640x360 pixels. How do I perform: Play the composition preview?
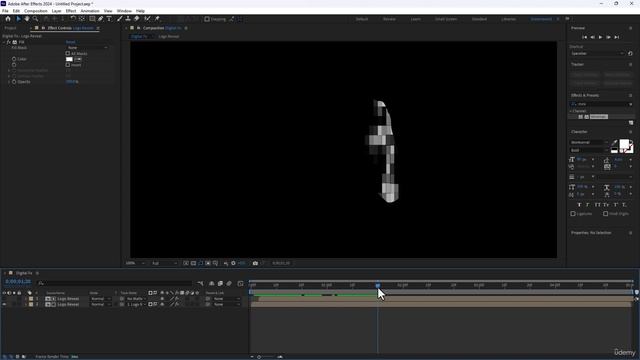[x=600, y=37]
